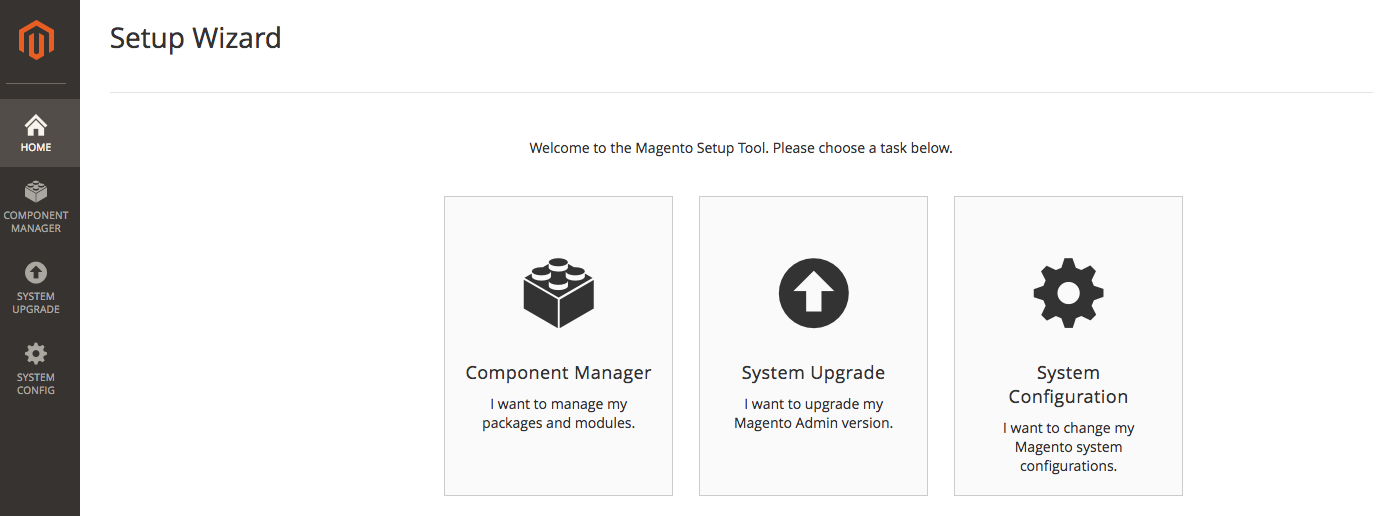
Task: Click the small gear System Config sidebar icon
Action: pyautogui.click(x=36, y=353)
